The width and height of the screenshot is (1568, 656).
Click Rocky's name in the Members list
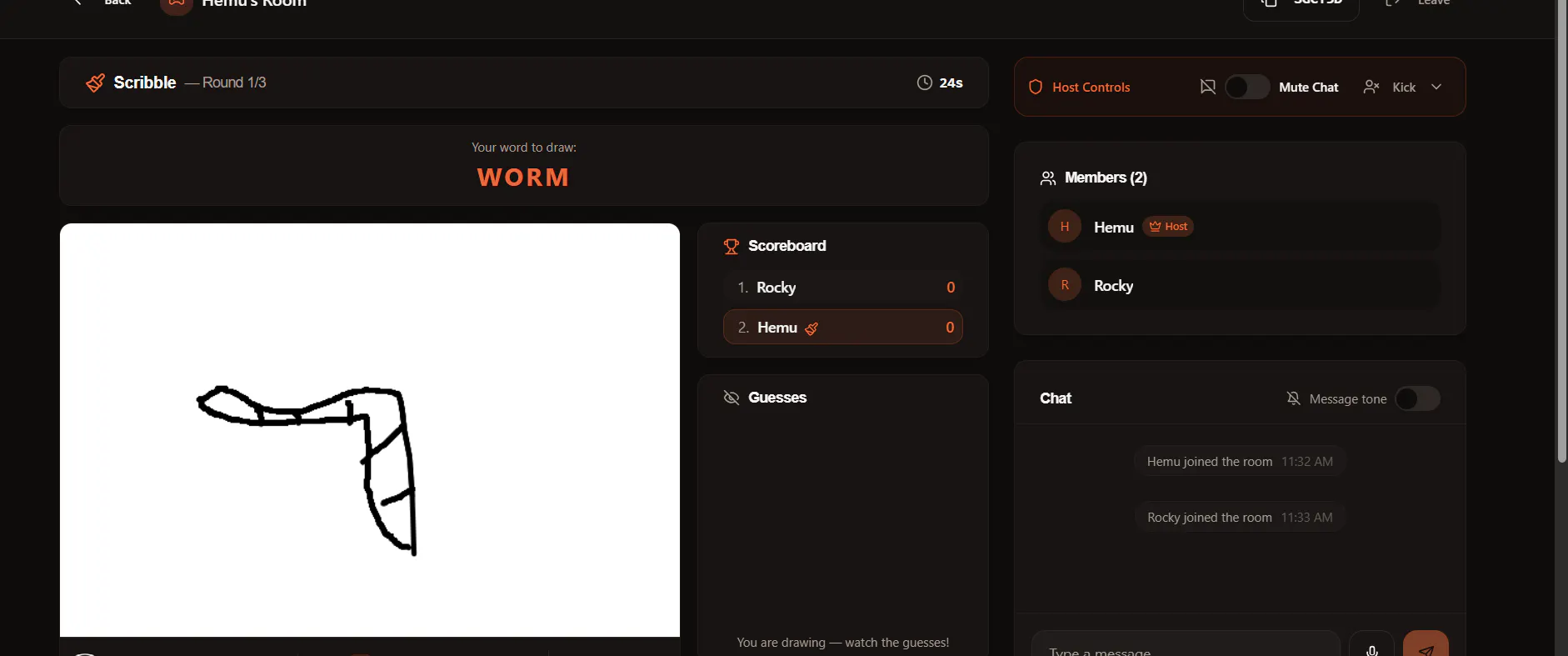[1113, 286]
